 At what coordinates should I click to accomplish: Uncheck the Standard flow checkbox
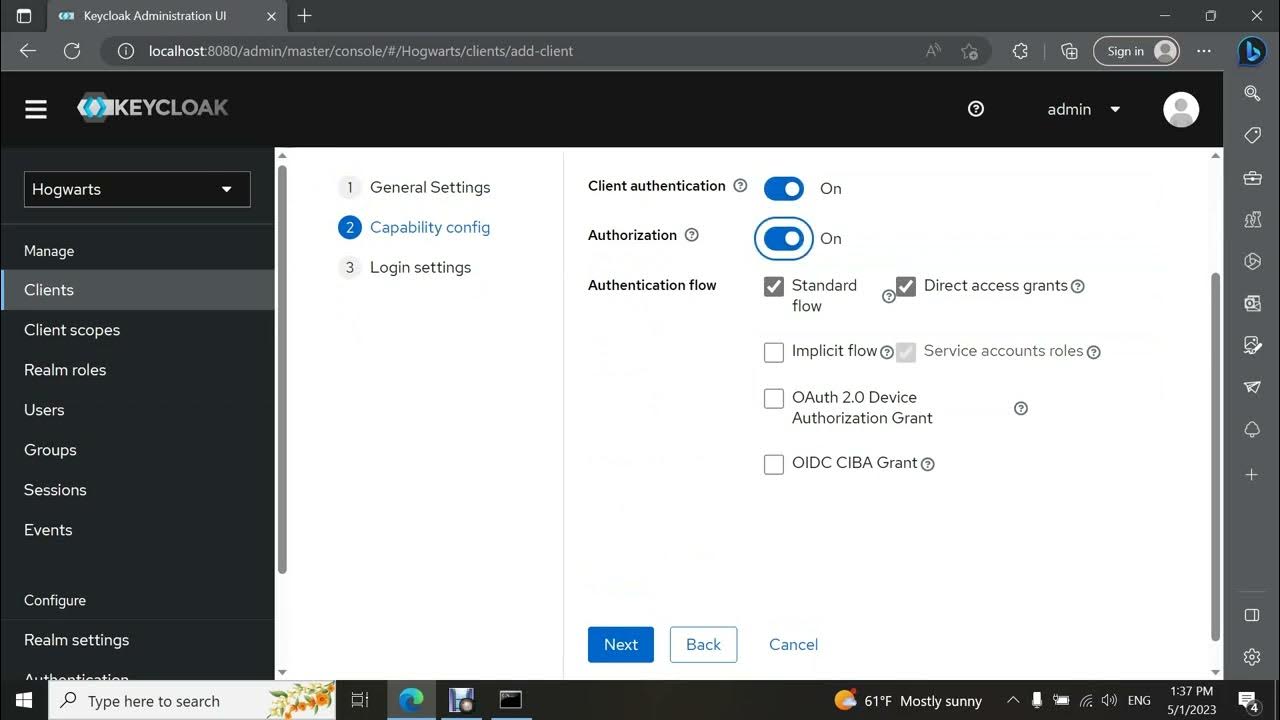774,287
